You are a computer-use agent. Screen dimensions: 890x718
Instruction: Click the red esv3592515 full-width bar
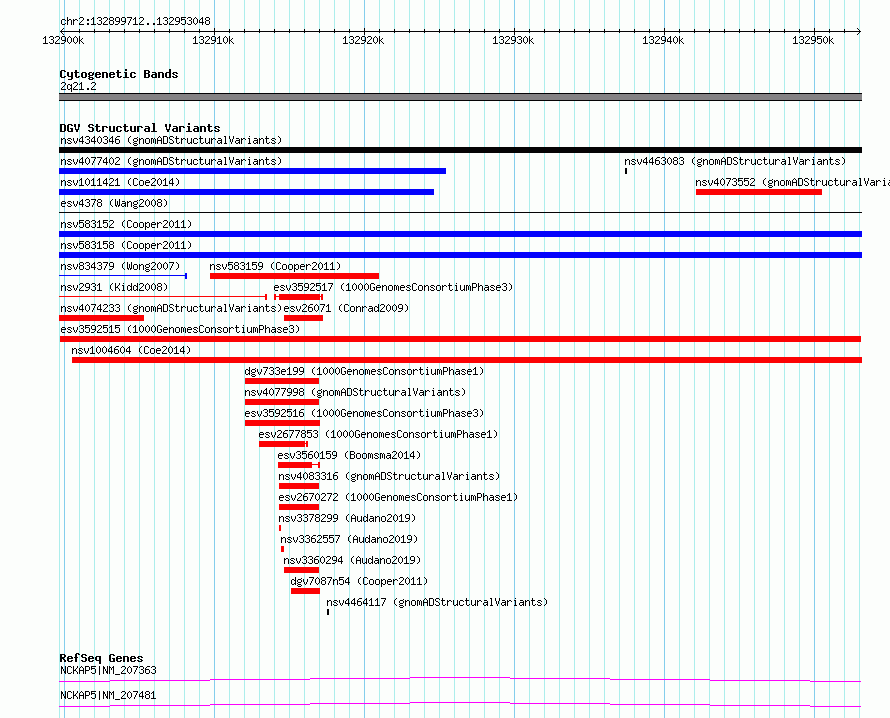(460, 339)
